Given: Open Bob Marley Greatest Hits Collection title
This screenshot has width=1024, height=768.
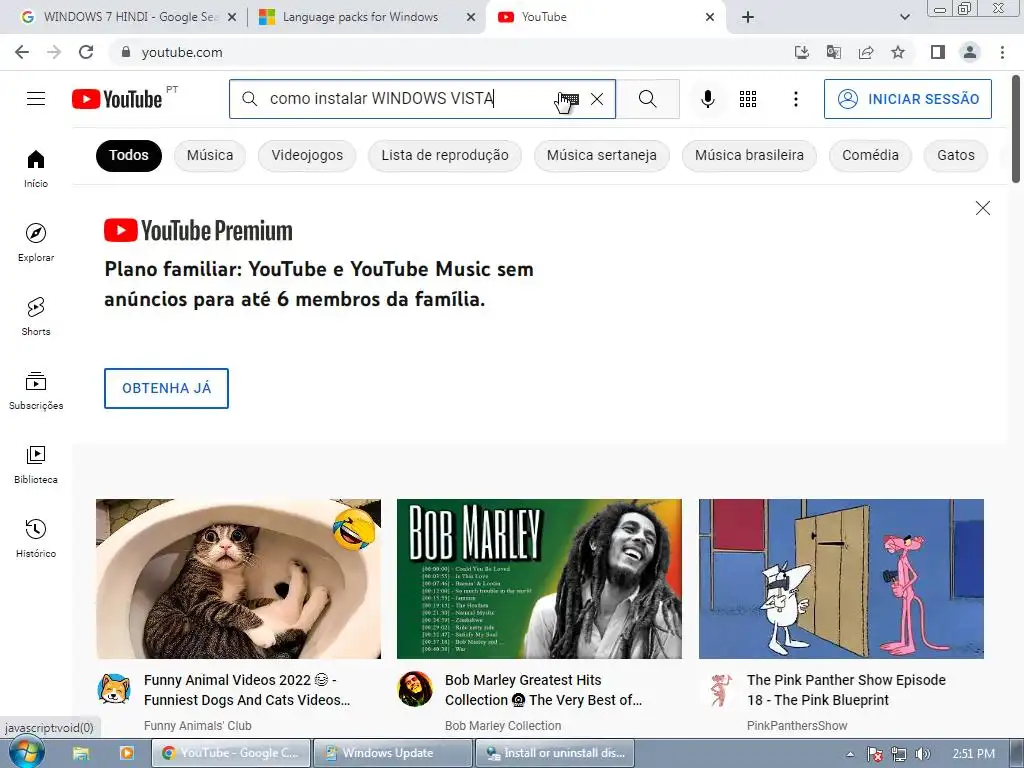Looking at the screenshot, I should tap(543, 690).
